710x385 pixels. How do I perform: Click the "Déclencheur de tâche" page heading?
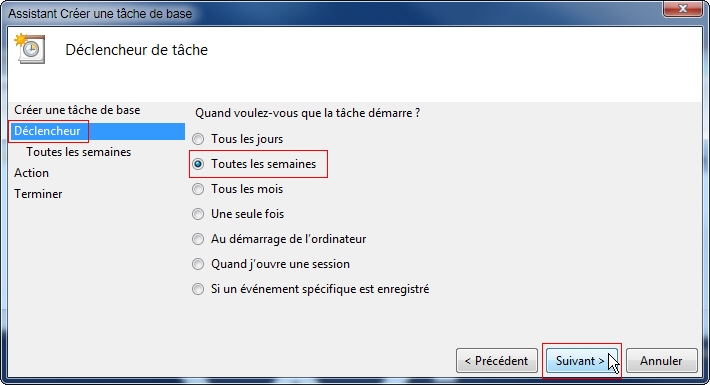pos(136,49)
